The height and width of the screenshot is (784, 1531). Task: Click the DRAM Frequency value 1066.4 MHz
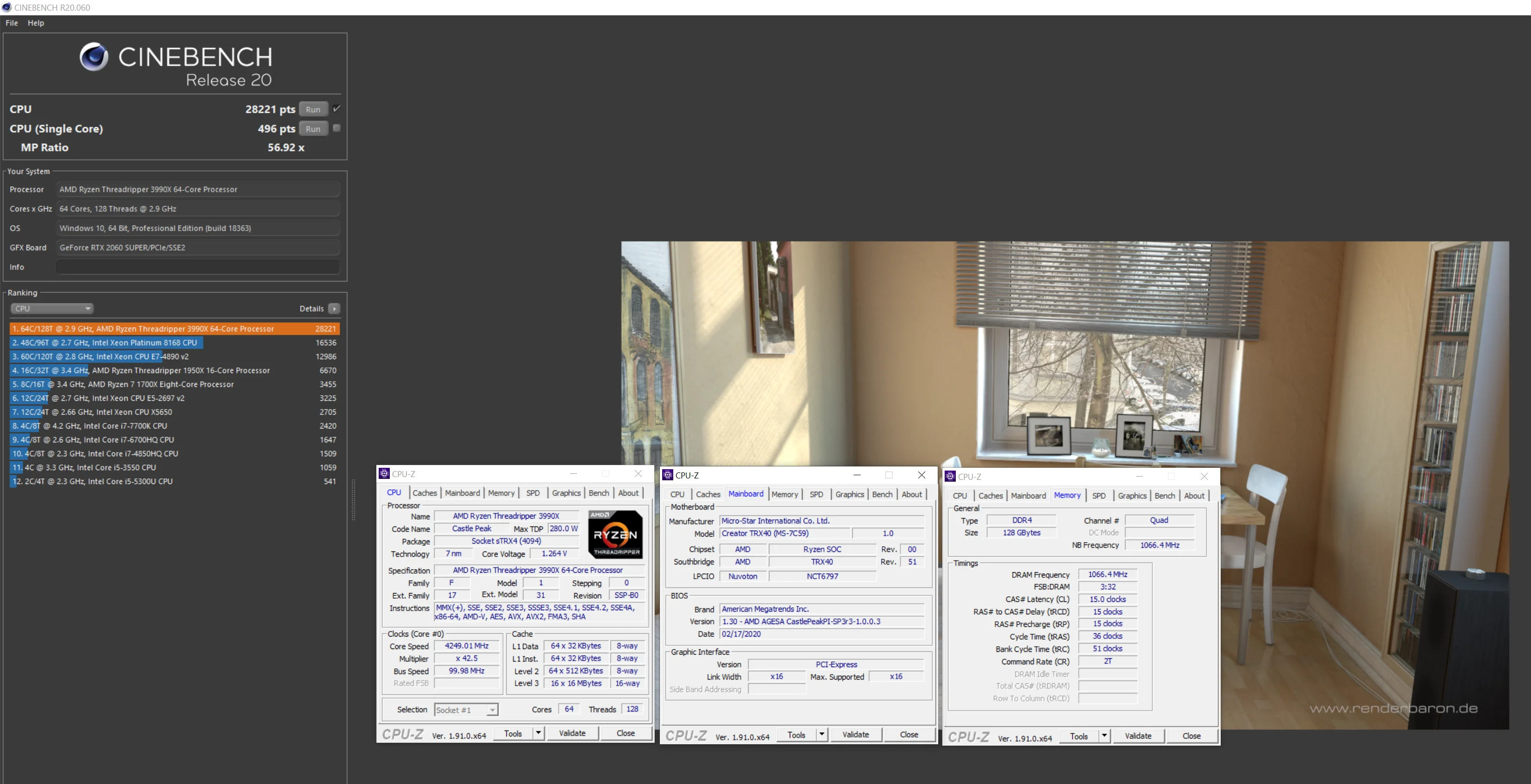(1108, 574)
